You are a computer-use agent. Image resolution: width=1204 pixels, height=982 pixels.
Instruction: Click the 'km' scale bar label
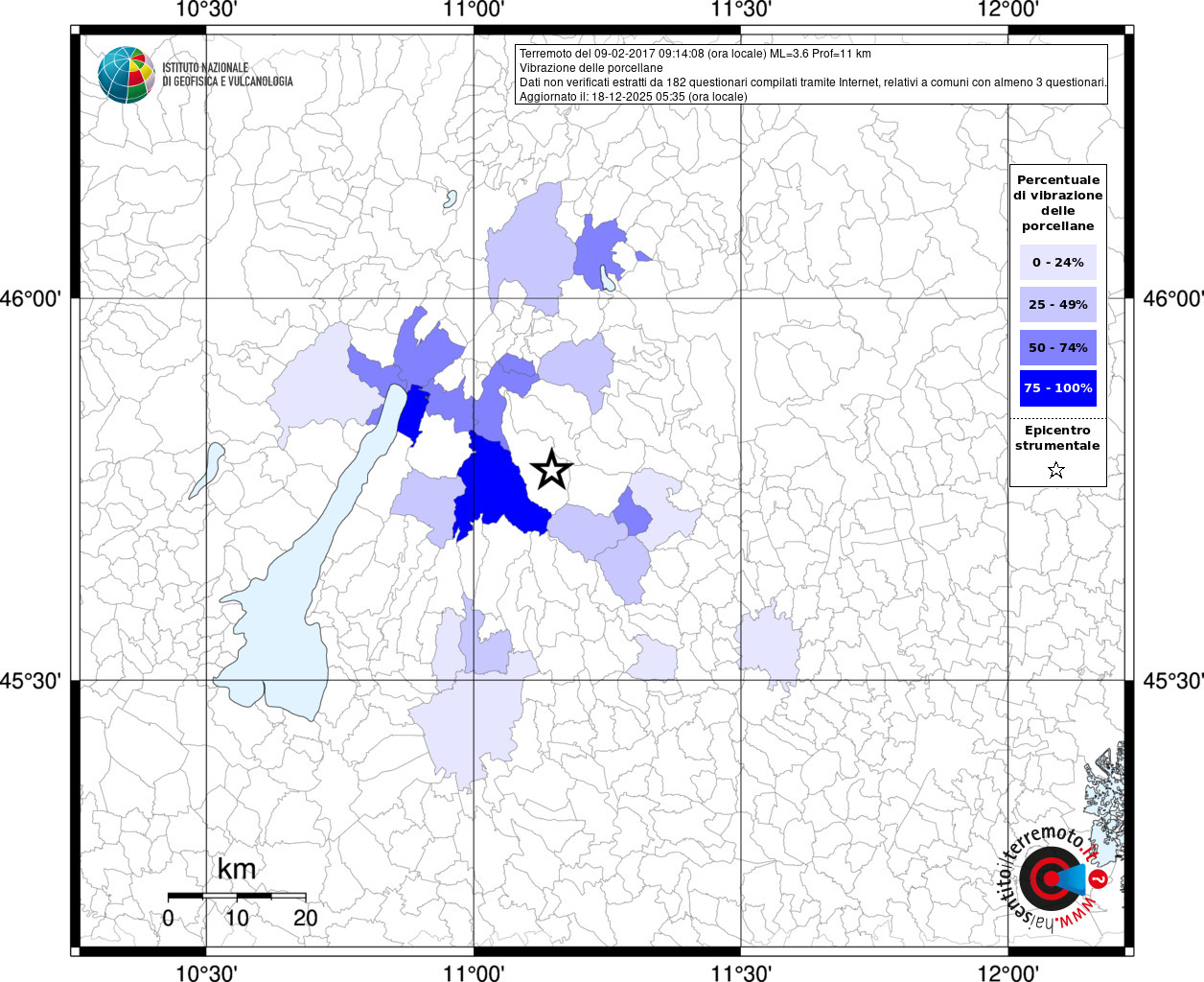tap(237, 869)
